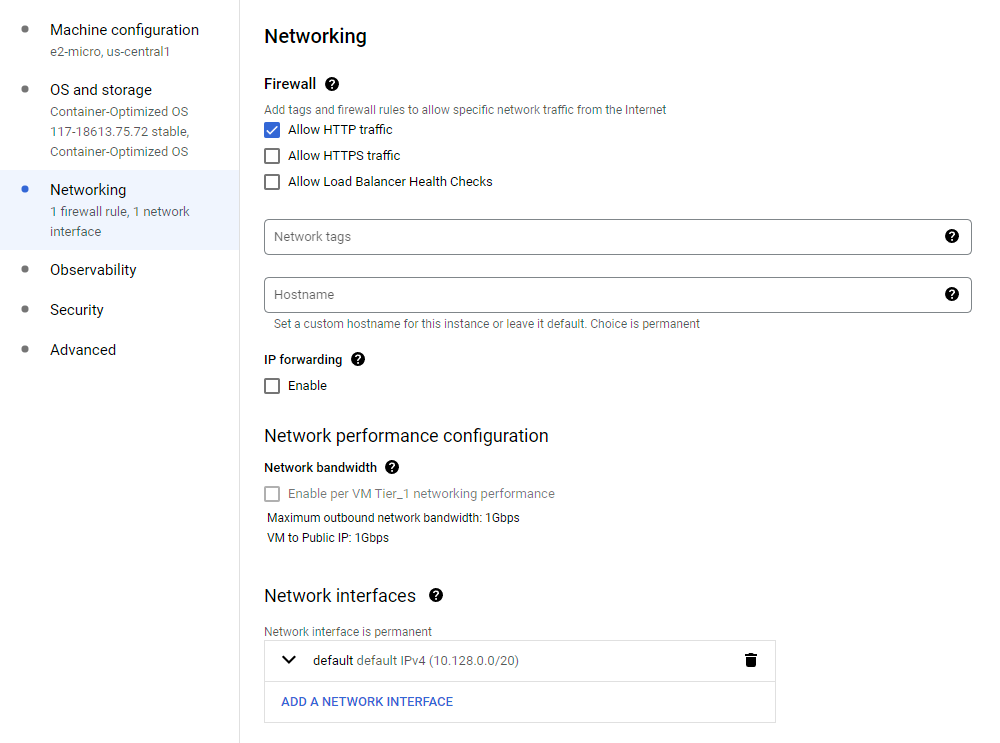The image size is (1000, 743).
Task: Expand the default network interface chevron
Action: (290, 660)
